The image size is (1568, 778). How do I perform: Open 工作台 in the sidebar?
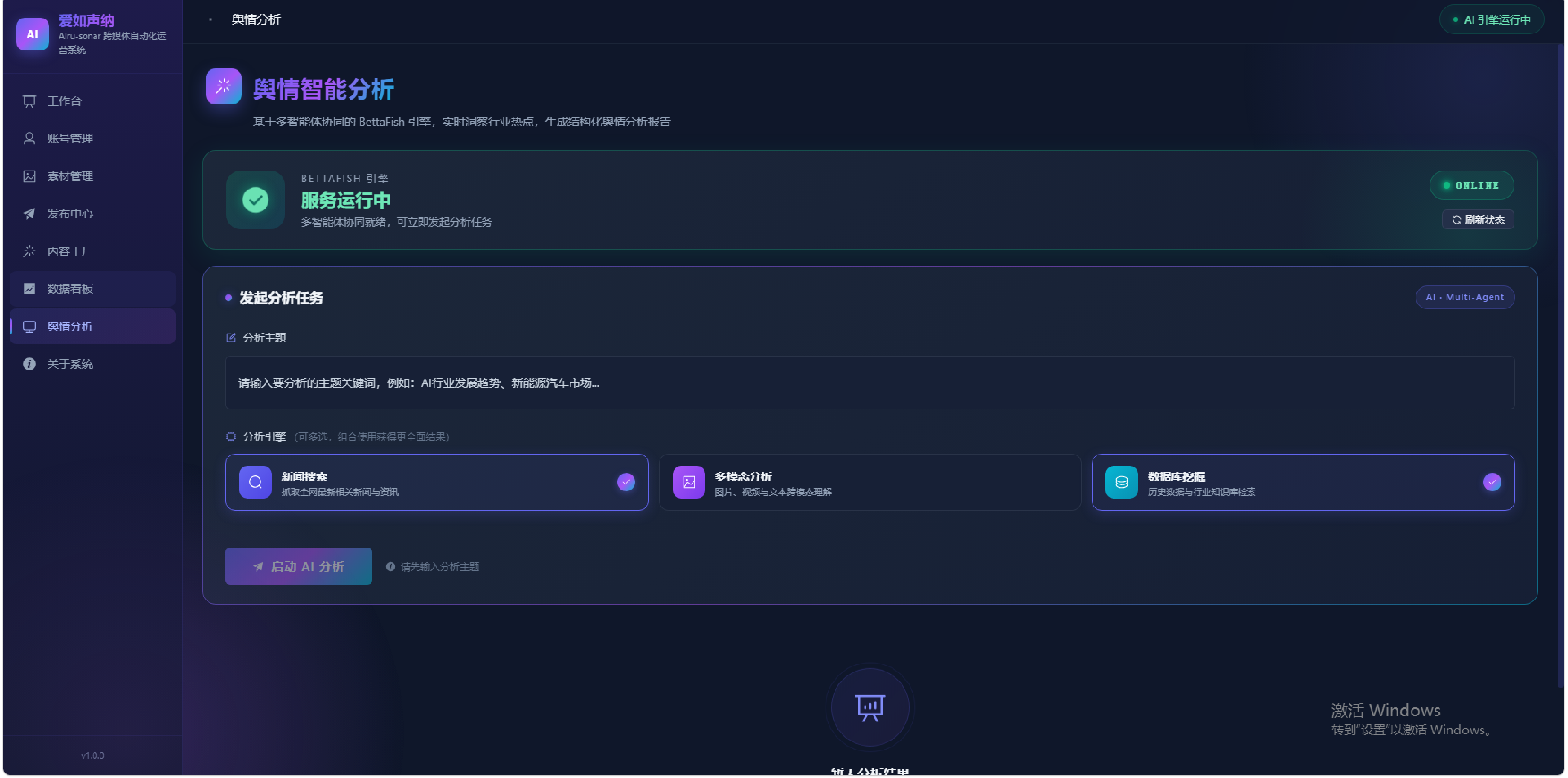(x=93, y=101)
